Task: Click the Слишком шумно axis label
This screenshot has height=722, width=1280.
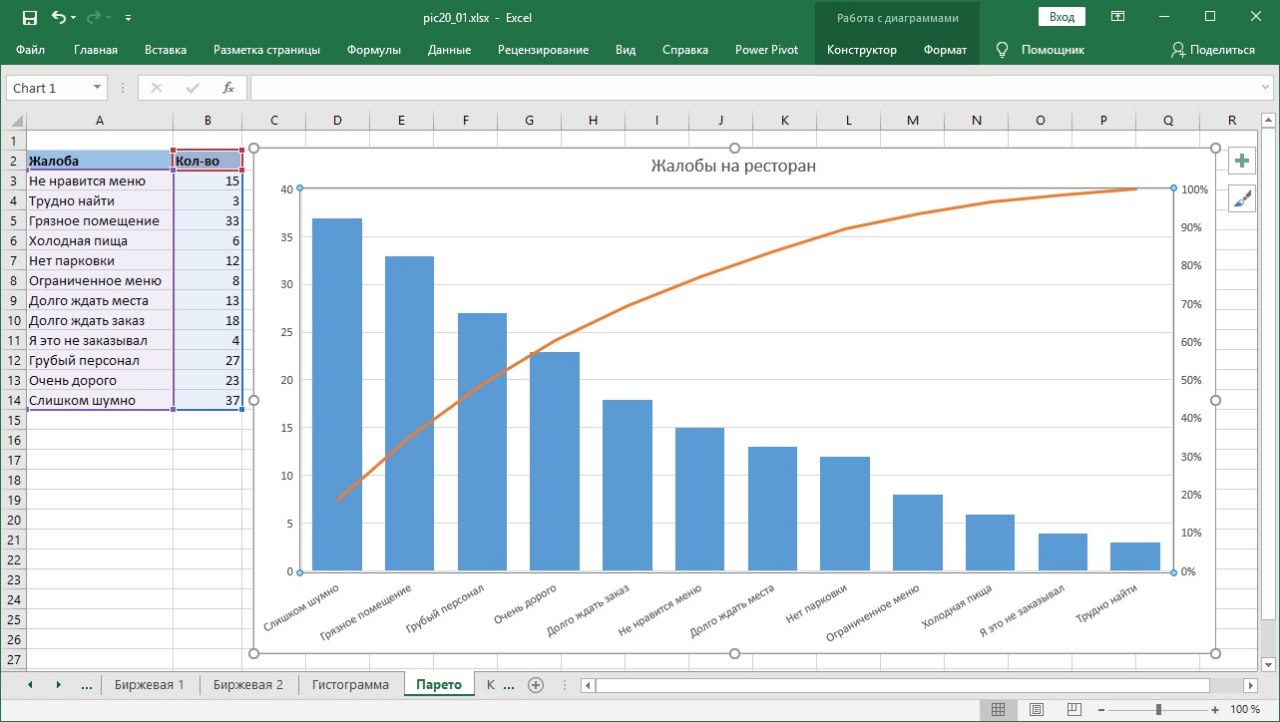Action: point(301,608)
